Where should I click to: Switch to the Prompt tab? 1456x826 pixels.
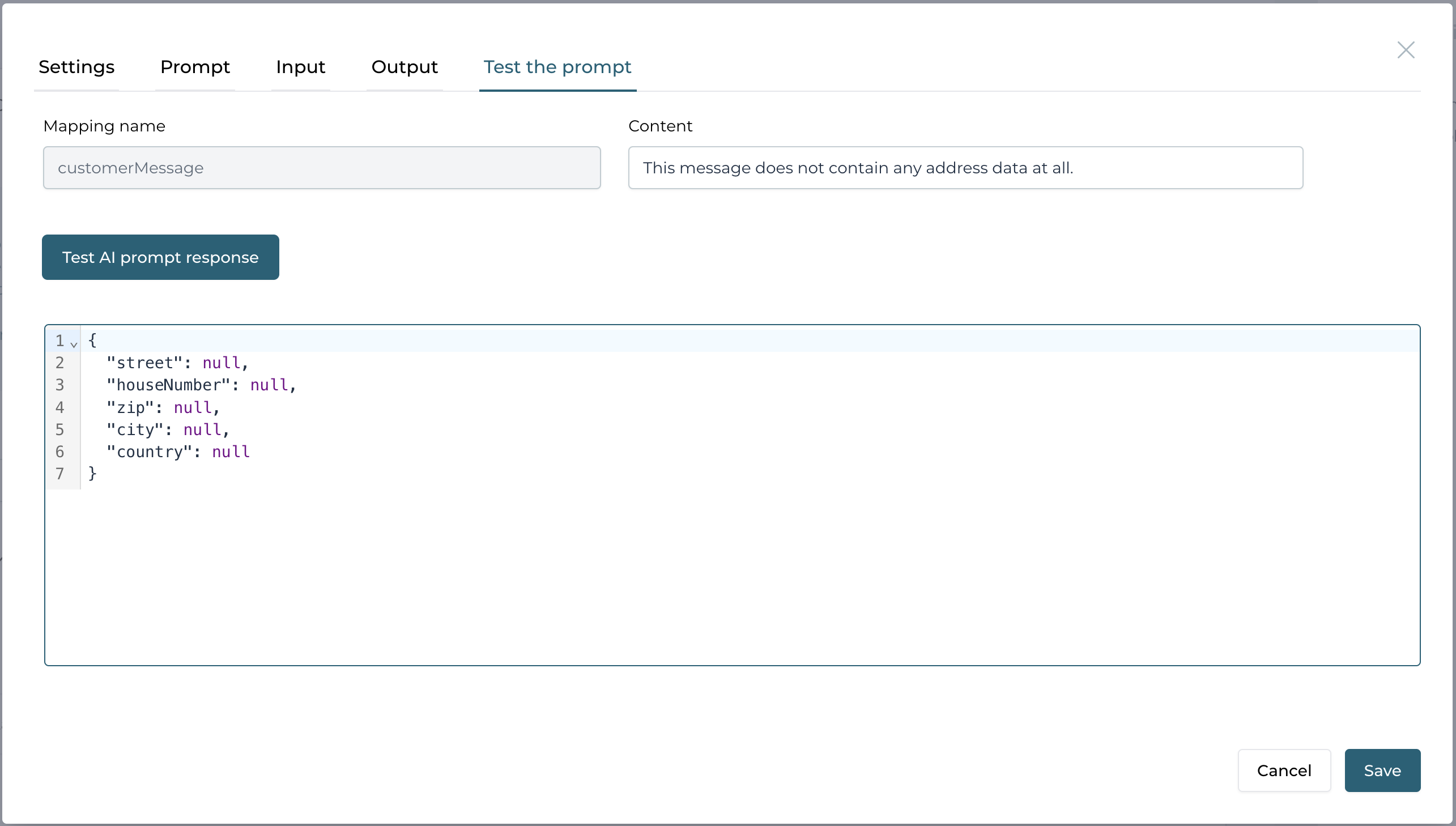194,67
